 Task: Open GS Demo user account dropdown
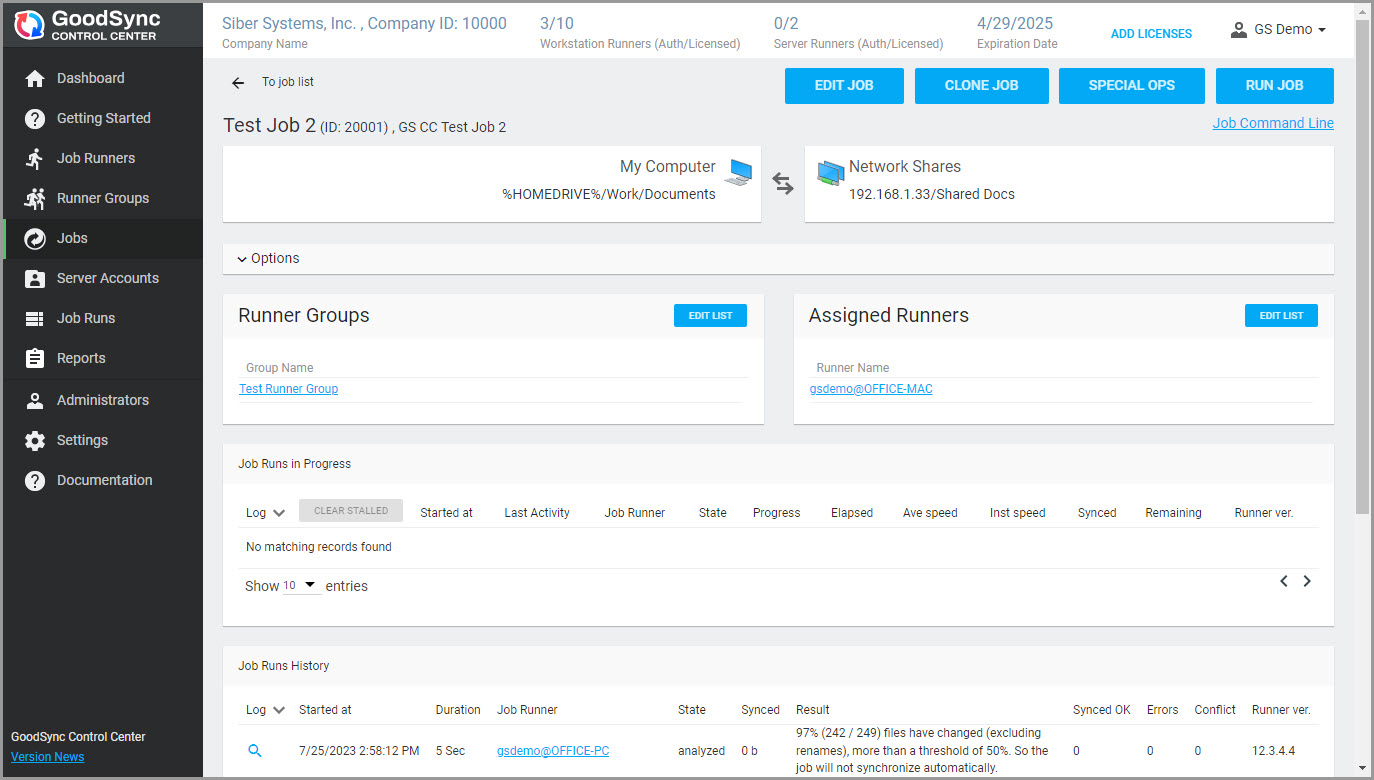pos(1278,30)
